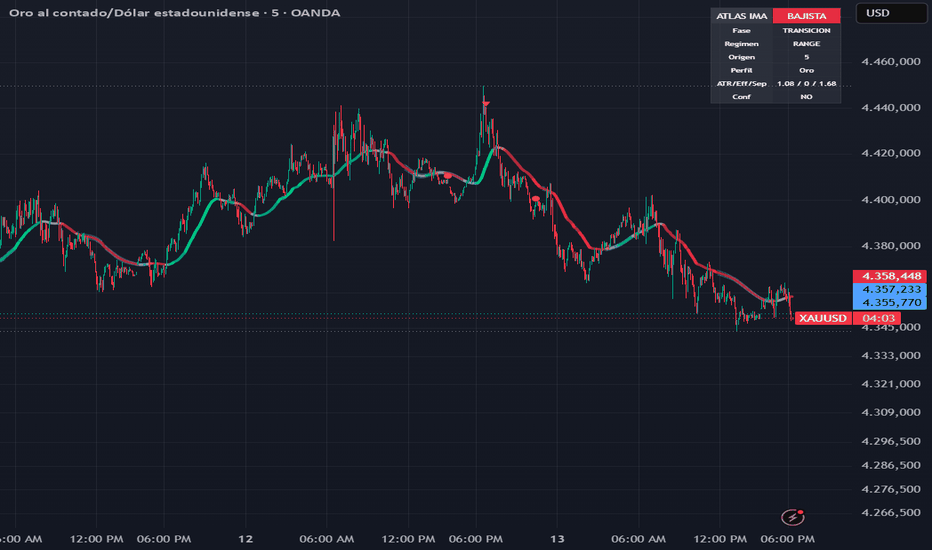Click the 04:03 countdown label
This screenshot has width=932, height=550.
click(x=878, y=318)
